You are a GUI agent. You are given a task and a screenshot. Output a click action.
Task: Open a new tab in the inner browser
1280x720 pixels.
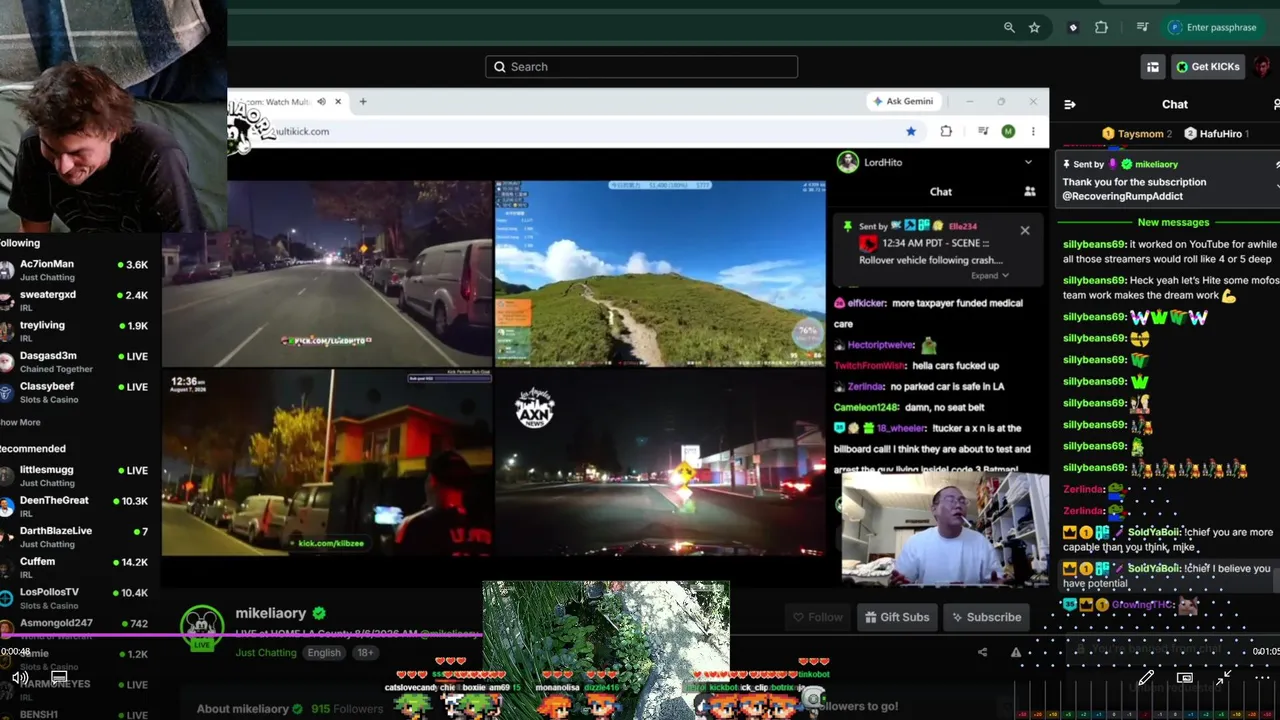(363, 101)
